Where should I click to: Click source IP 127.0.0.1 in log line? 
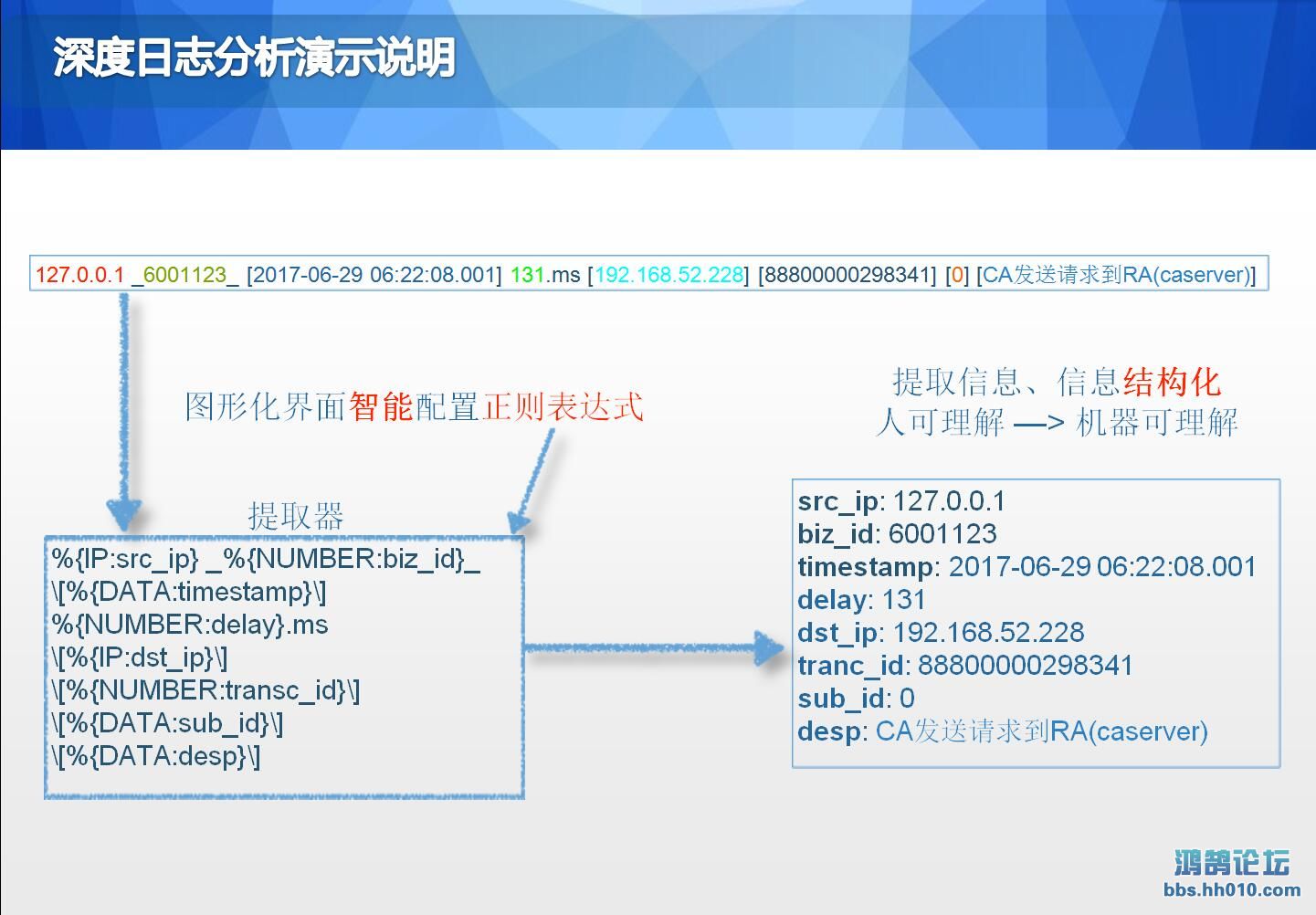[x=79, y=275]
